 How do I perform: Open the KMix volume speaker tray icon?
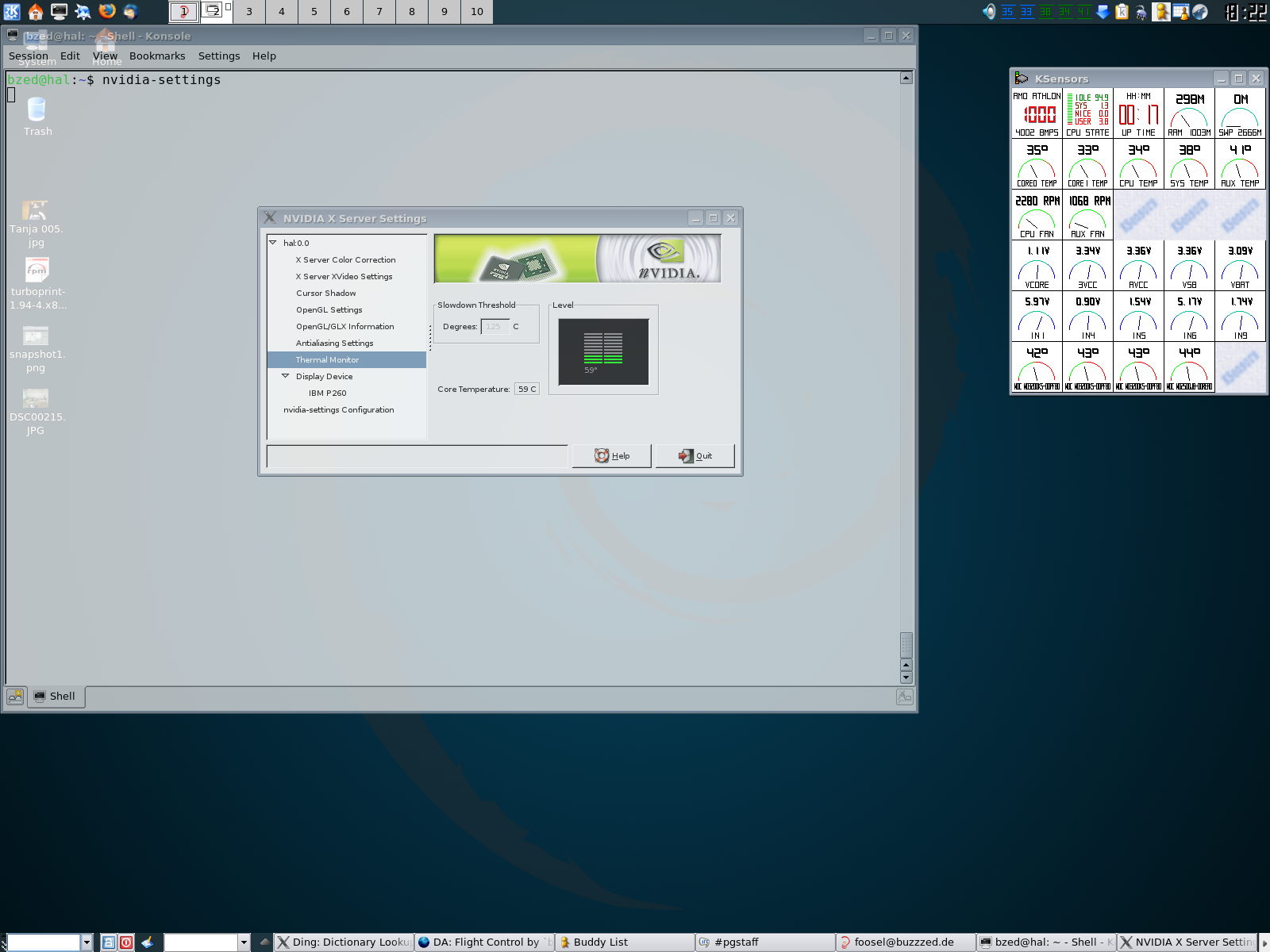(x=989, y=11)
